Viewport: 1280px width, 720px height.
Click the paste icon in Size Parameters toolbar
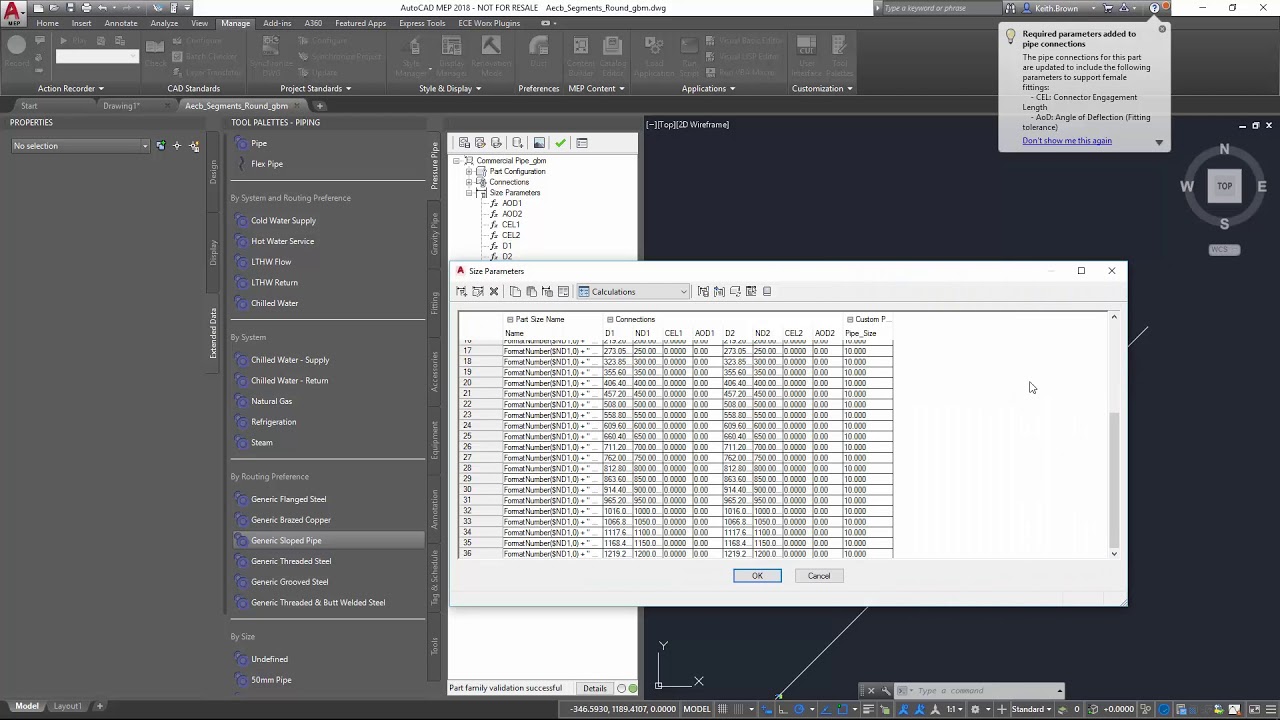pyautogui.click(x=531, y=292)
